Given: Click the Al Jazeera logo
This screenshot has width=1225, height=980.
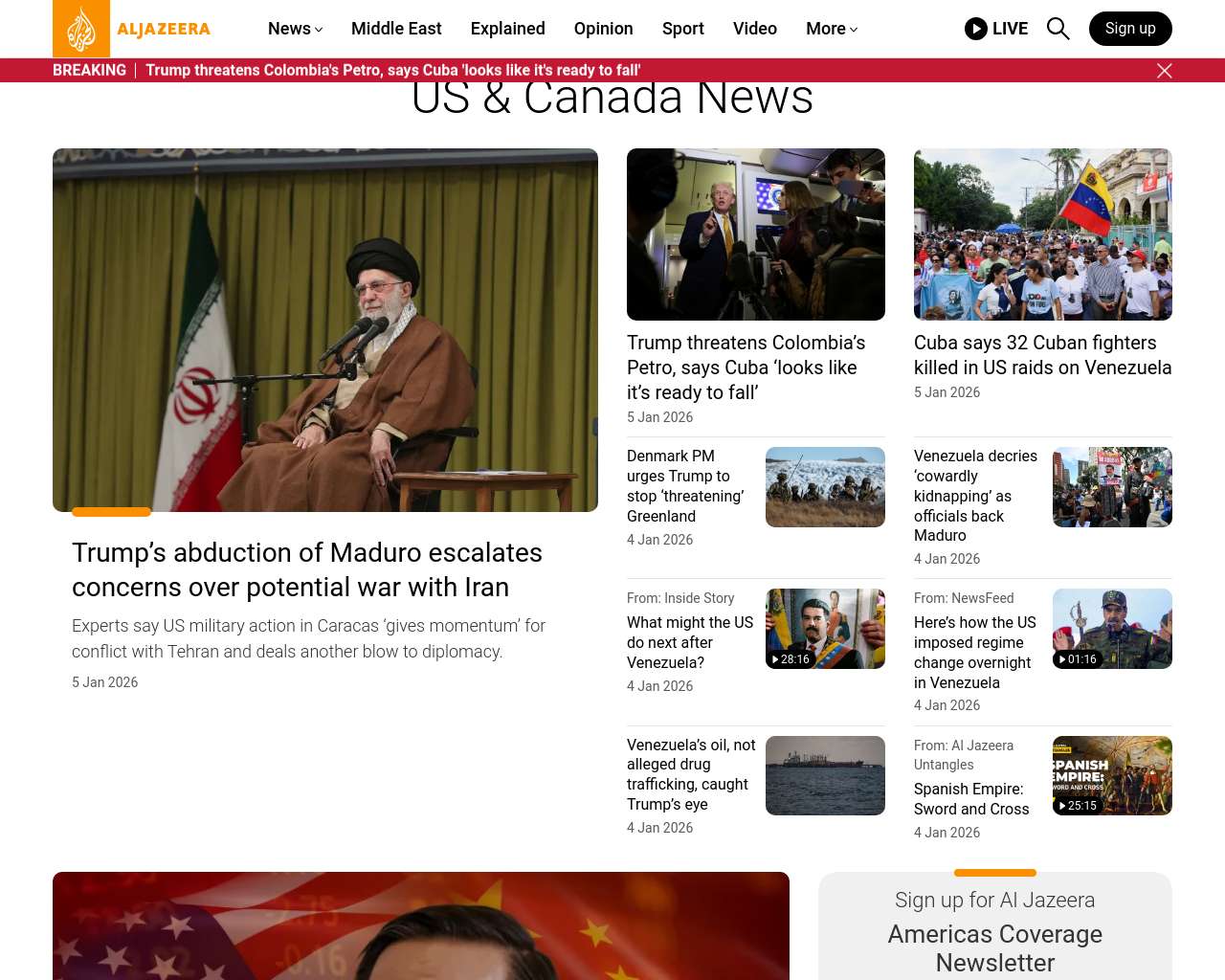Looking at the screenshot, I should (x=131, y=29).
